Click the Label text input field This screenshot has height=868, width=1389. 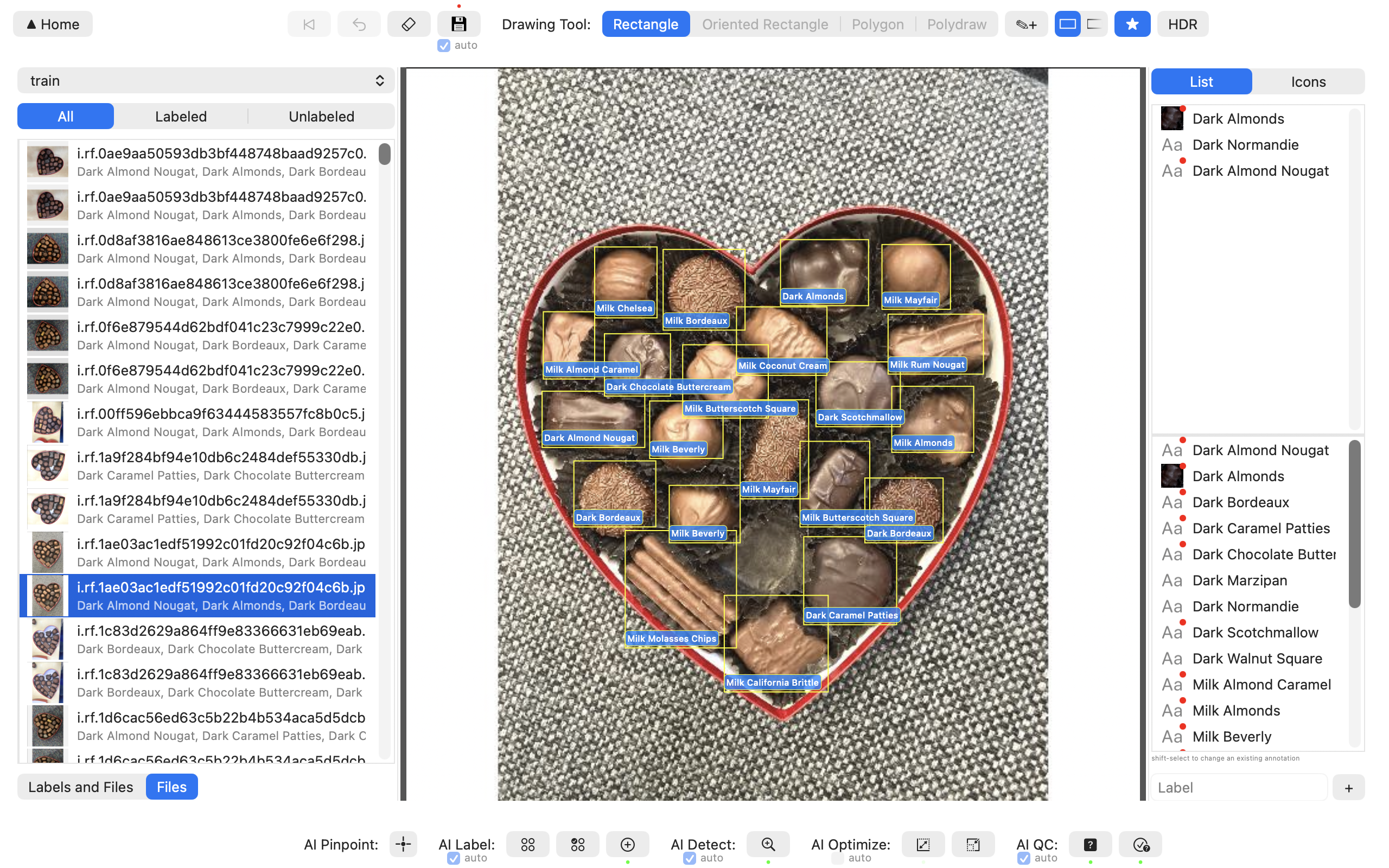(x=1239, y=788)
